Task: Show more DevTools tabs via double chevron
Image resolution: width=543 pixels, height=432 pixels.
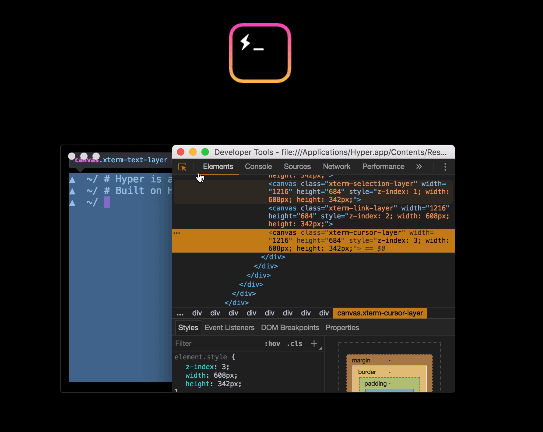Action: (419, 167)
